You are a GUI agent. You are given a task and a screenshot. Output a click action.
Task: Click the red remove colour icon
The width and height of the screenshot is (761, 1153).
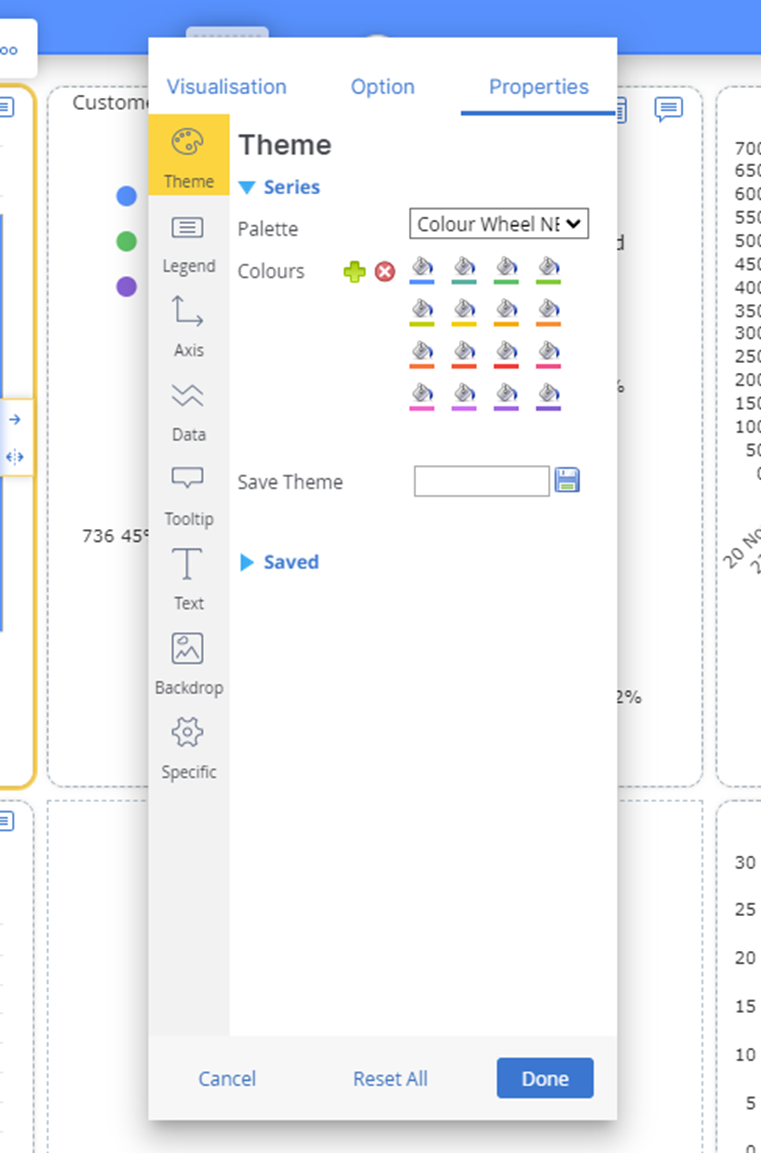(x=385, y=271)
